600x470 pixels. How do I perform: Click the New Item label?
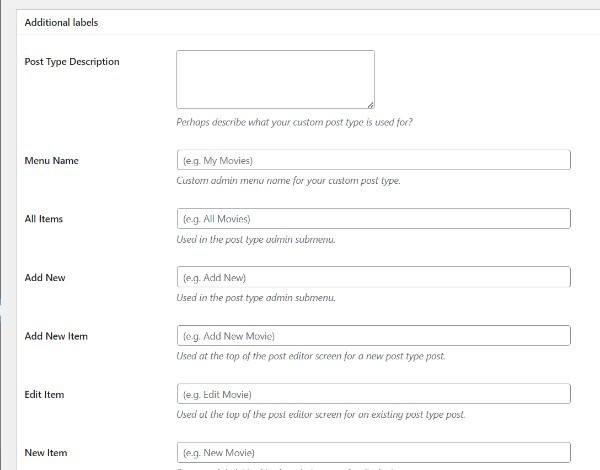(46, 453)
